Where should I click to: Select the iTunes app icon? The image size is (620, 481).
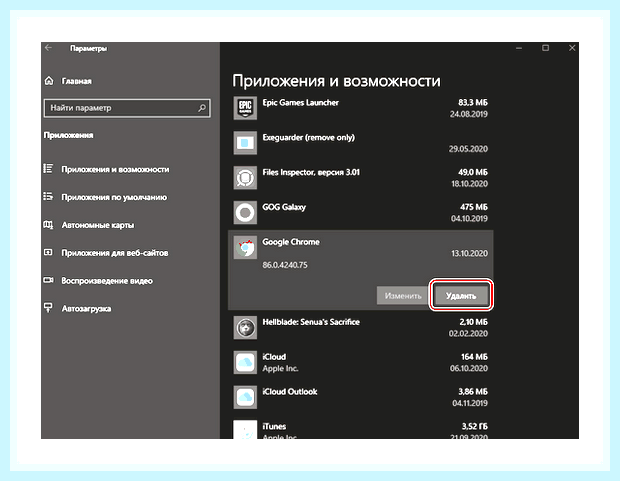click(245, 430)
